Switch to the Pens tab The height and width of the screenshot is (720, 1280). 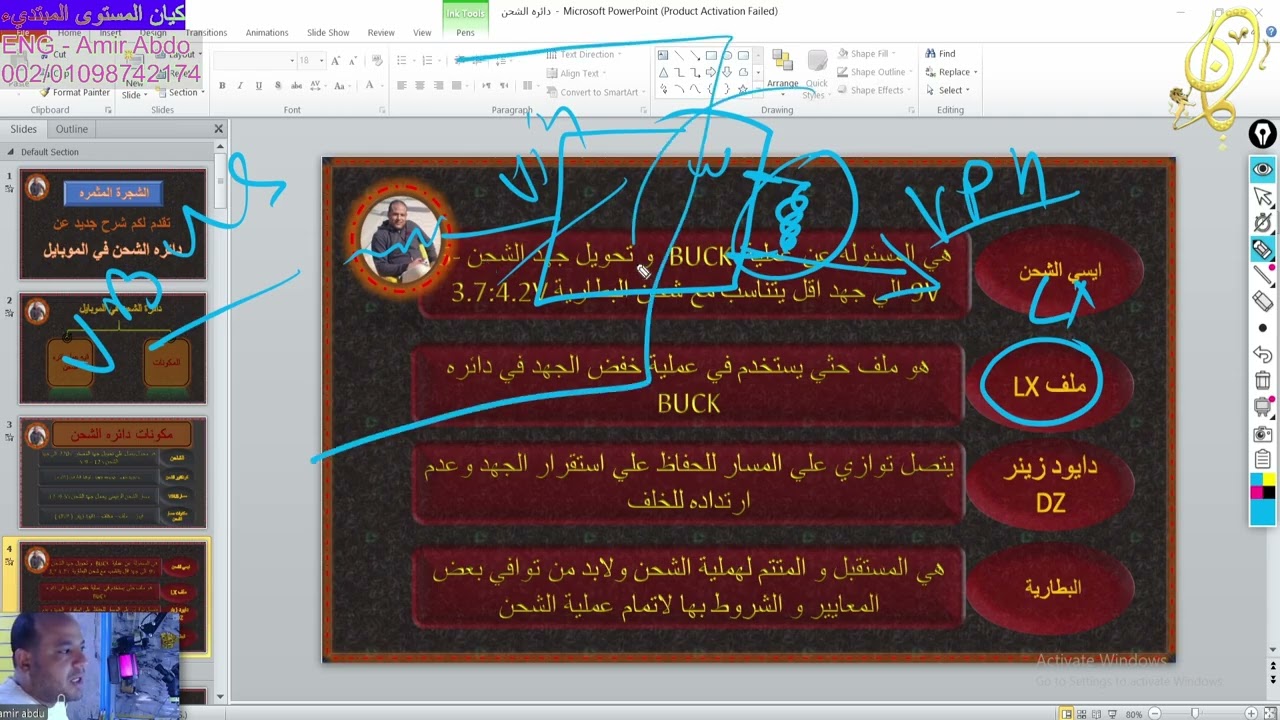coord(465,33)
